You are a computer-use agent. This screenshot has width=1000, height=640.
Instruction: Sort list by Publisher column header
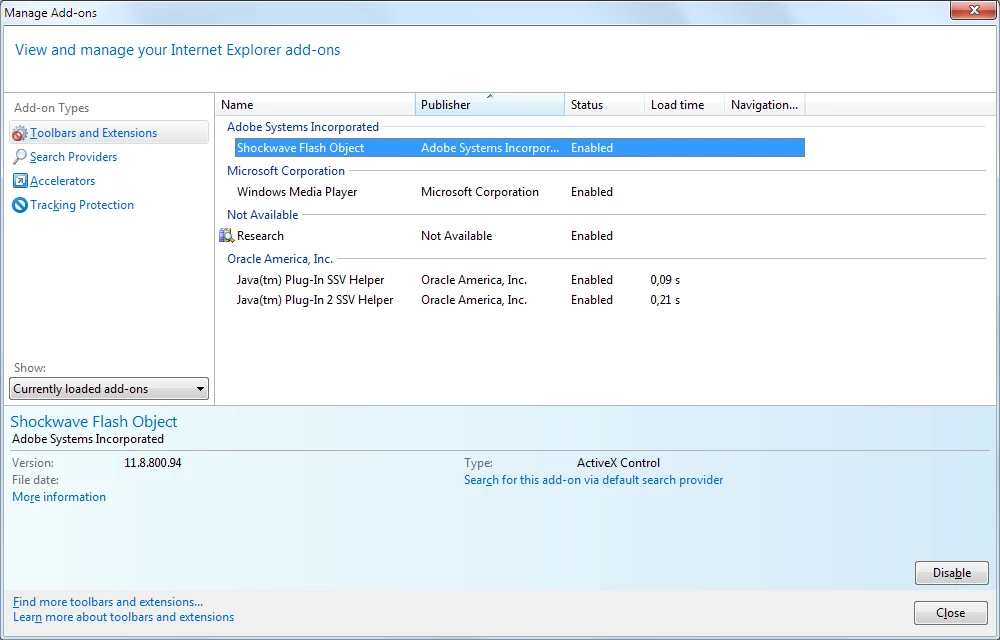pyautogui.click(x=490, y=105)
